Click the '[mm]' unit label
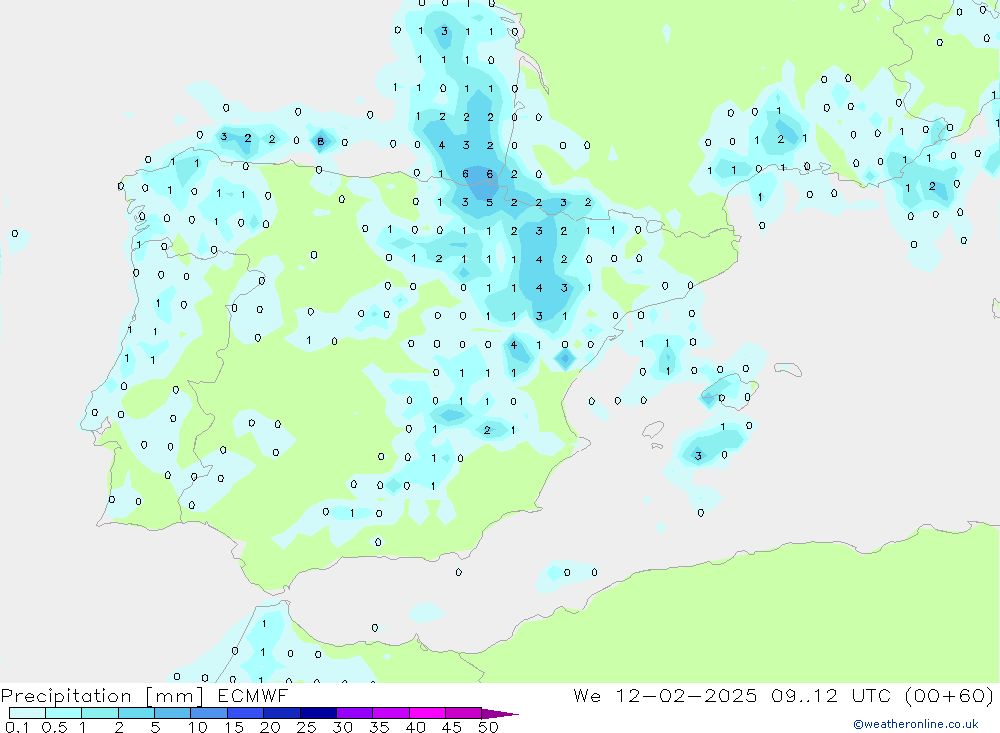This screenshot has height=733, width=1000. [174, 696]
